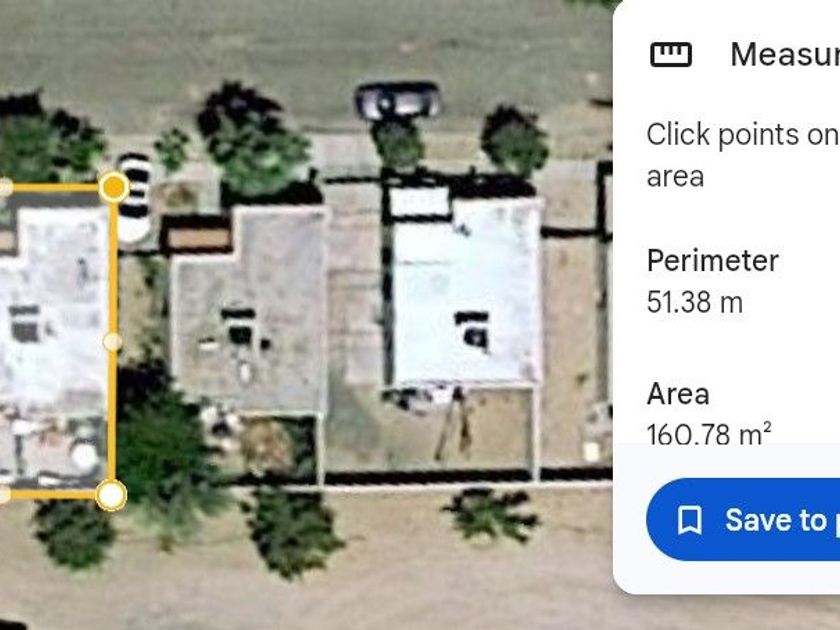Click the 'Click points on' instruction text
The image size is (840, 630).
coord(743,134)
